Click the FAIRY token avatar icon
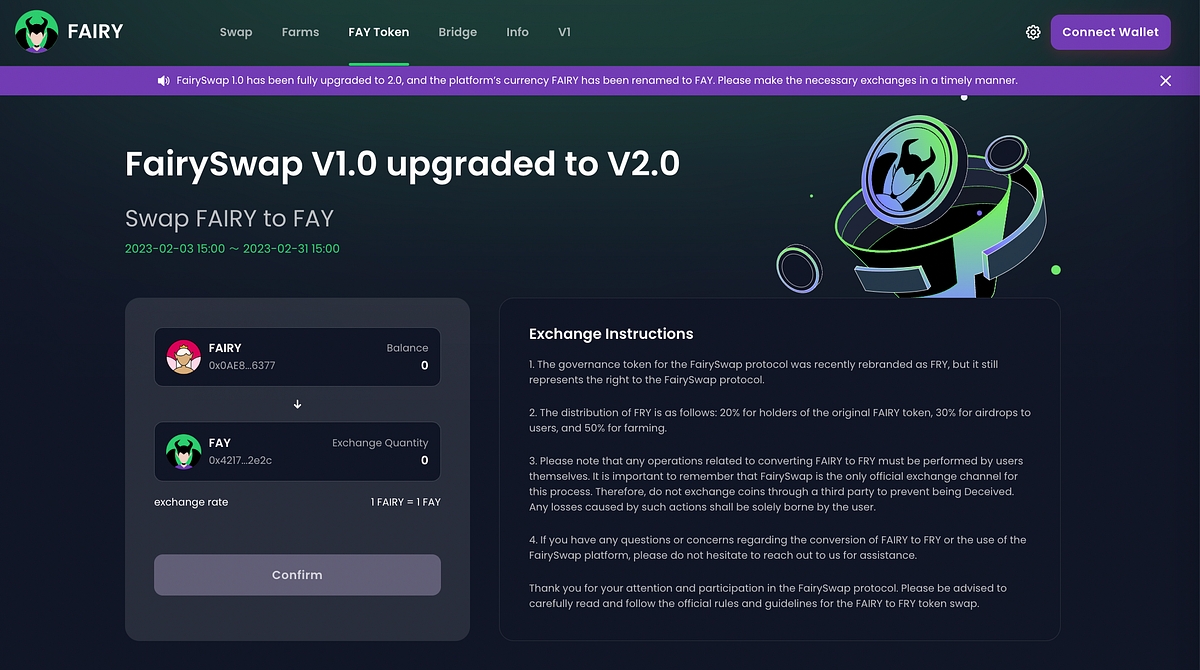The height and width of the screenshot is (670, 1200). pyautogui.click(x=184, y=357)
